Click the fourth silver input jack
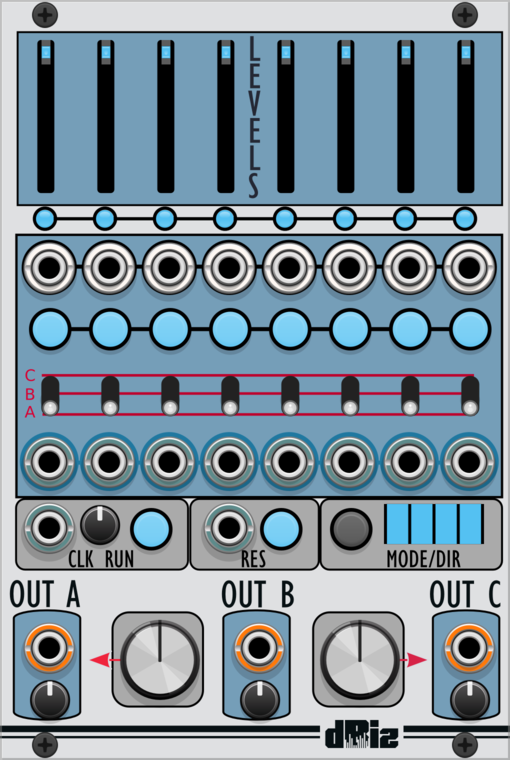Screen dimensions: 510x760 [x=229, y=268]
